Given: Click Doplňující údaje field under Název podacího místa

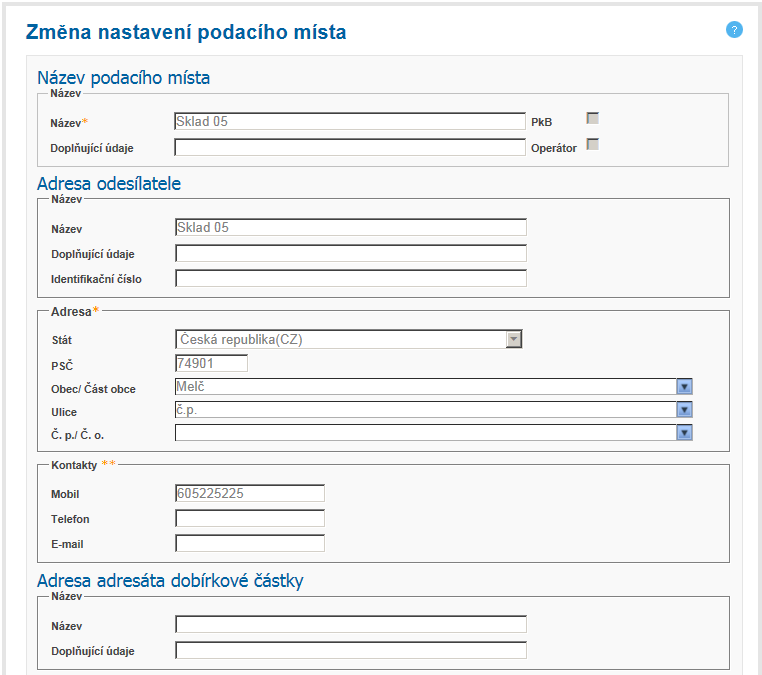Looking at the screenshot, I should 350,148.
